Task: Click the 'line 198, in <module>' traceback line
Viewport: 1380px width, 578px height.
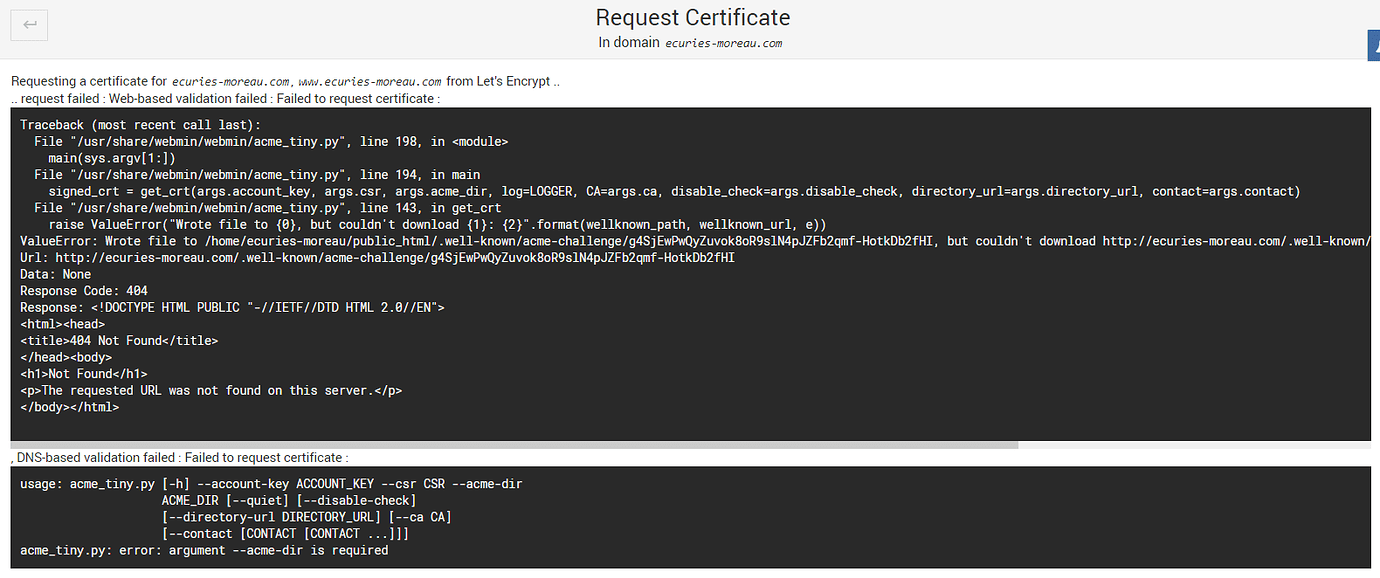Action: pos(271,142)
